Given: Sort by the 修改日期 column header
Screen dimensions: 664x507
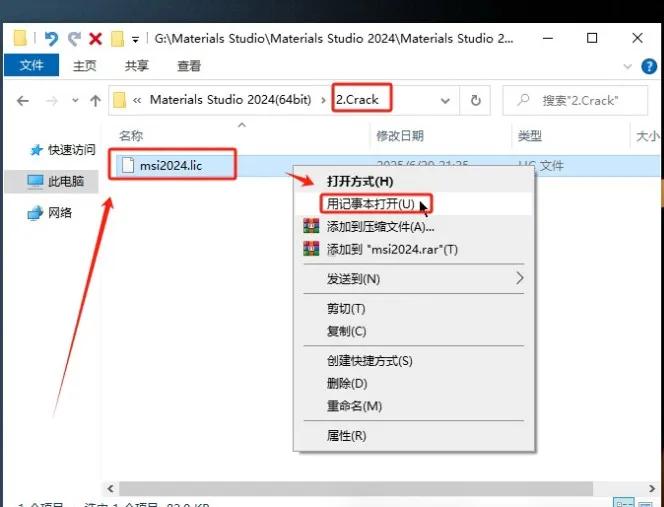Looking at the screenshot, I should [x=400, y=136].
